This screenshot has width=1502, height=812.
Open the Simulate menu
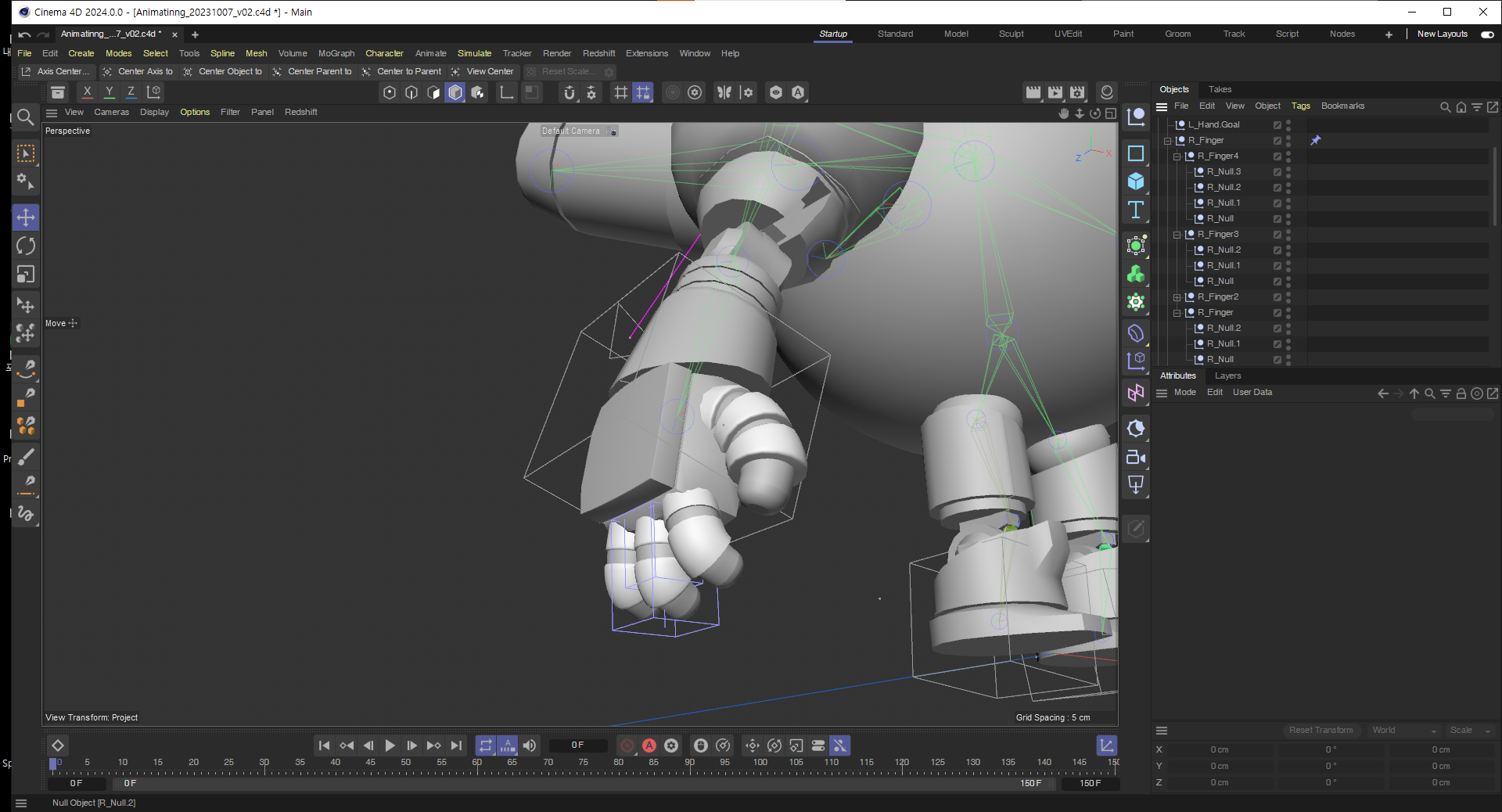(x=474, y=53)
